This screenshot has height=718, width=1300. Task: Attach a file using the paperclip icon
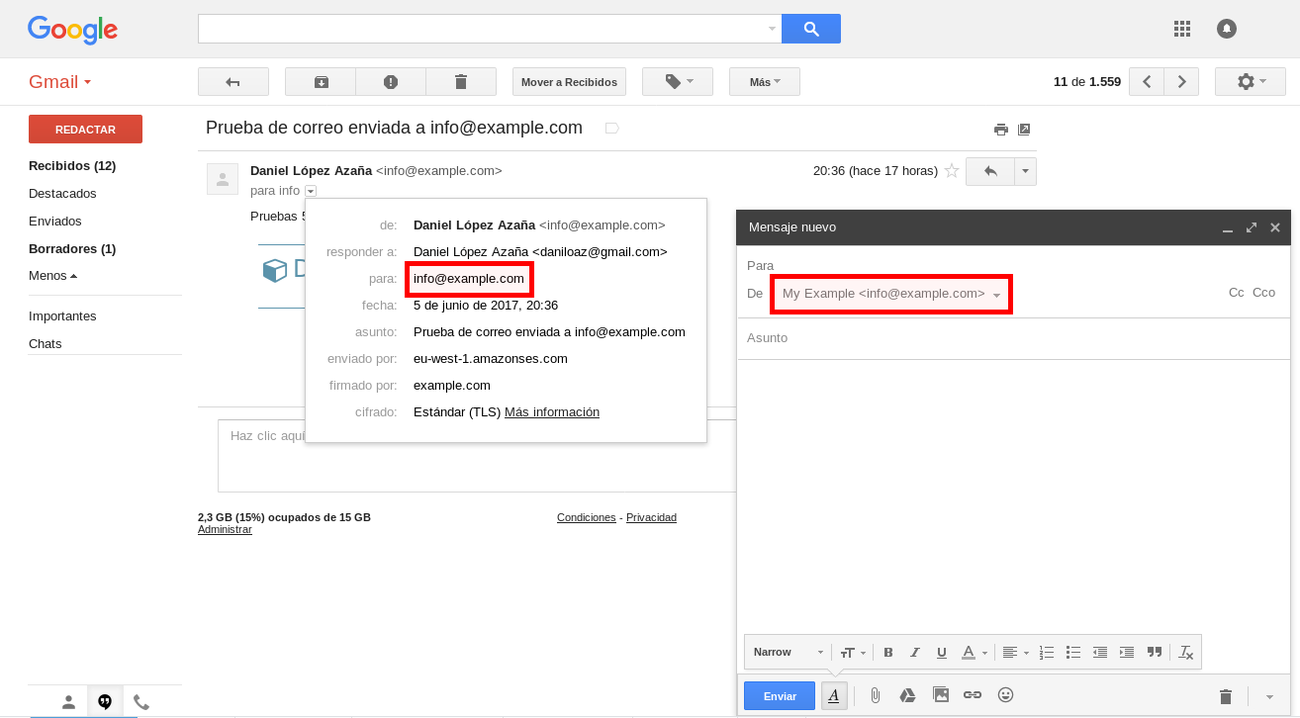coord(875,694)
